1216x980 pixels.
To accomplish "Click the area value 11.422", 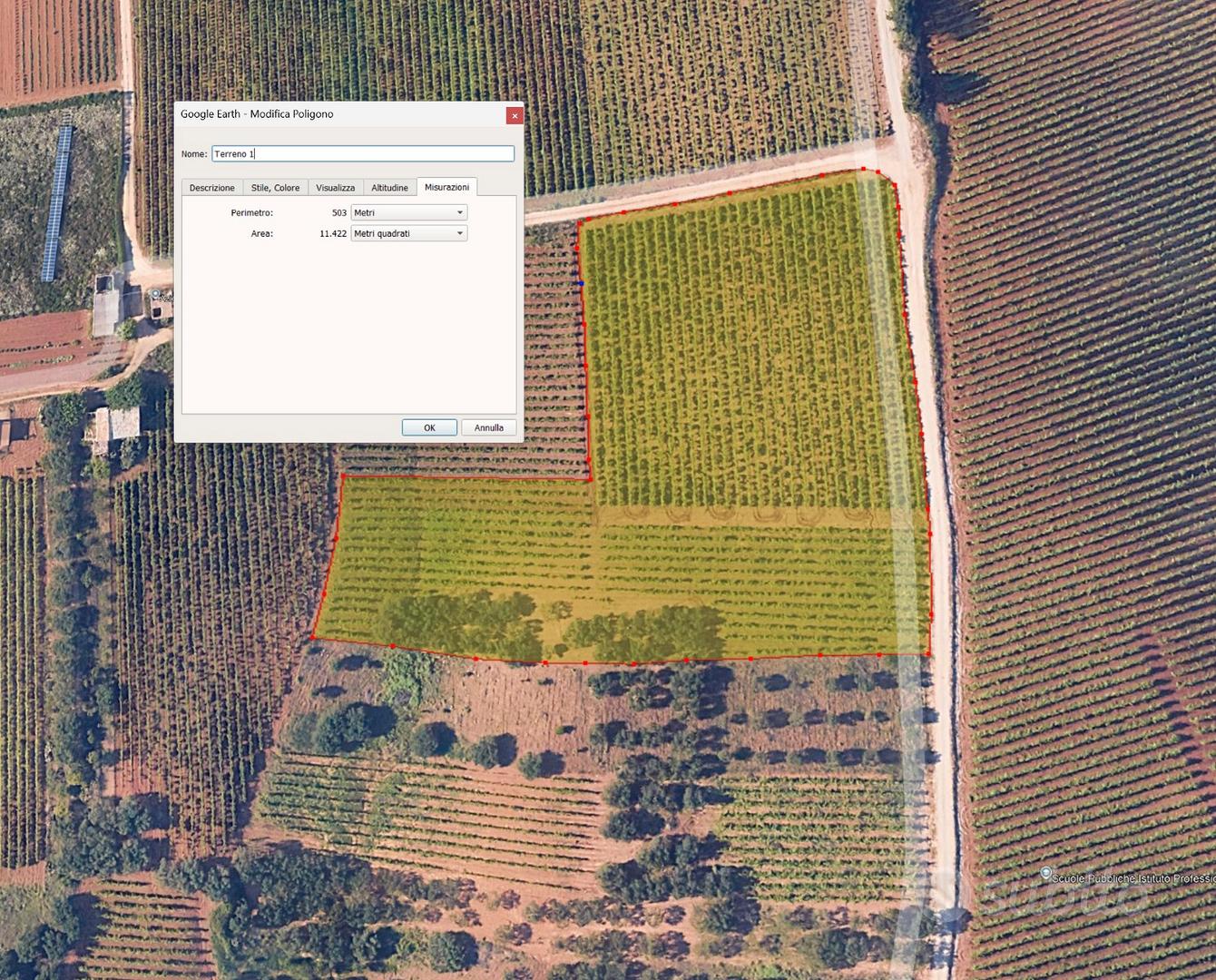I will [x=333, y=233].
